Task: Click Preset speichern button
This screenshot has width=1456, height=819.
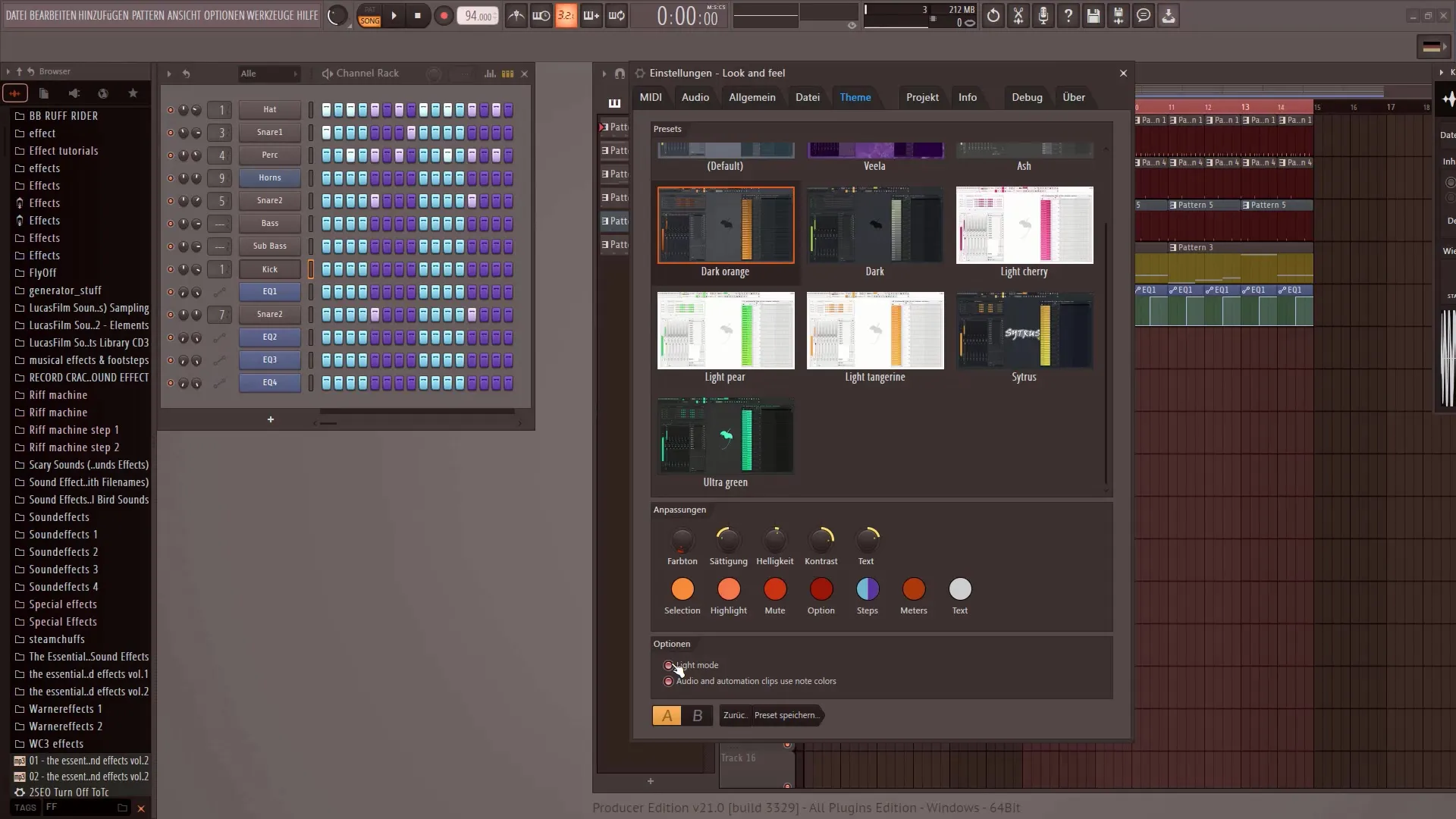Action: (x=786, y=715)
